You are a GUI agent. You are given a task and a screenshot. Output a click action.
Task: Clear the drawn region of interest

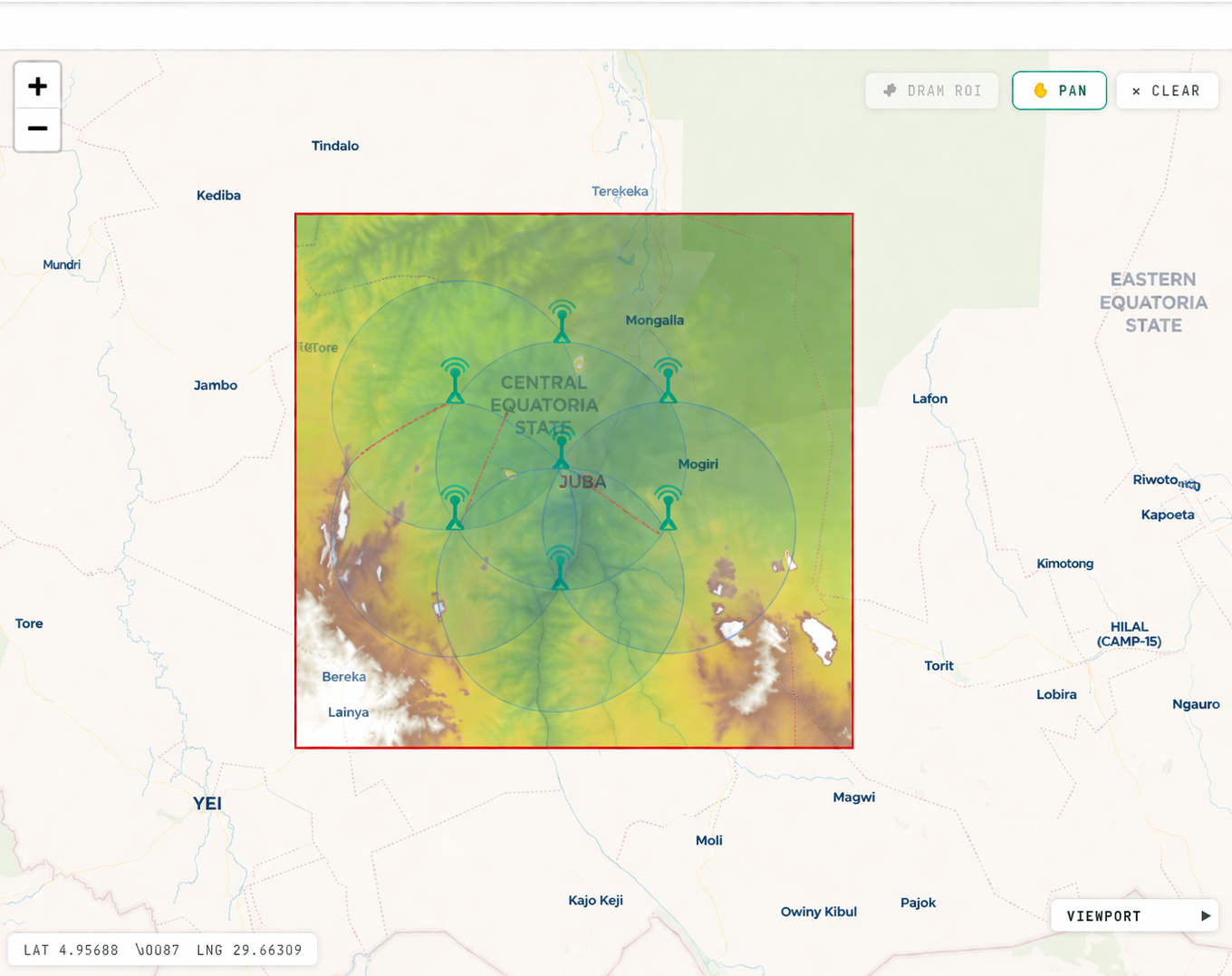(1167, 91)
